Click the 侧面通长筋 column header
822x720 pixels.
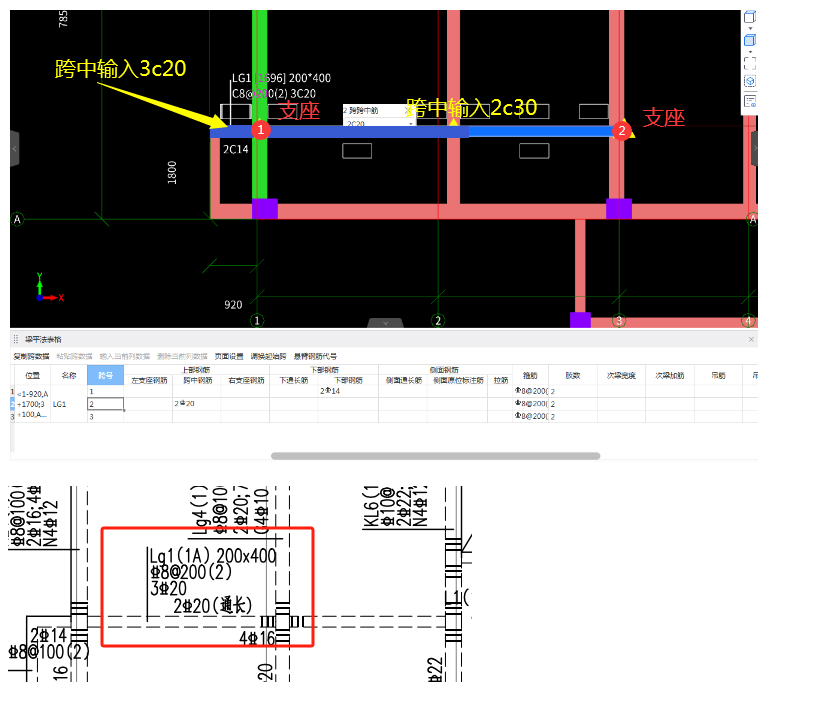pos(403,381)
